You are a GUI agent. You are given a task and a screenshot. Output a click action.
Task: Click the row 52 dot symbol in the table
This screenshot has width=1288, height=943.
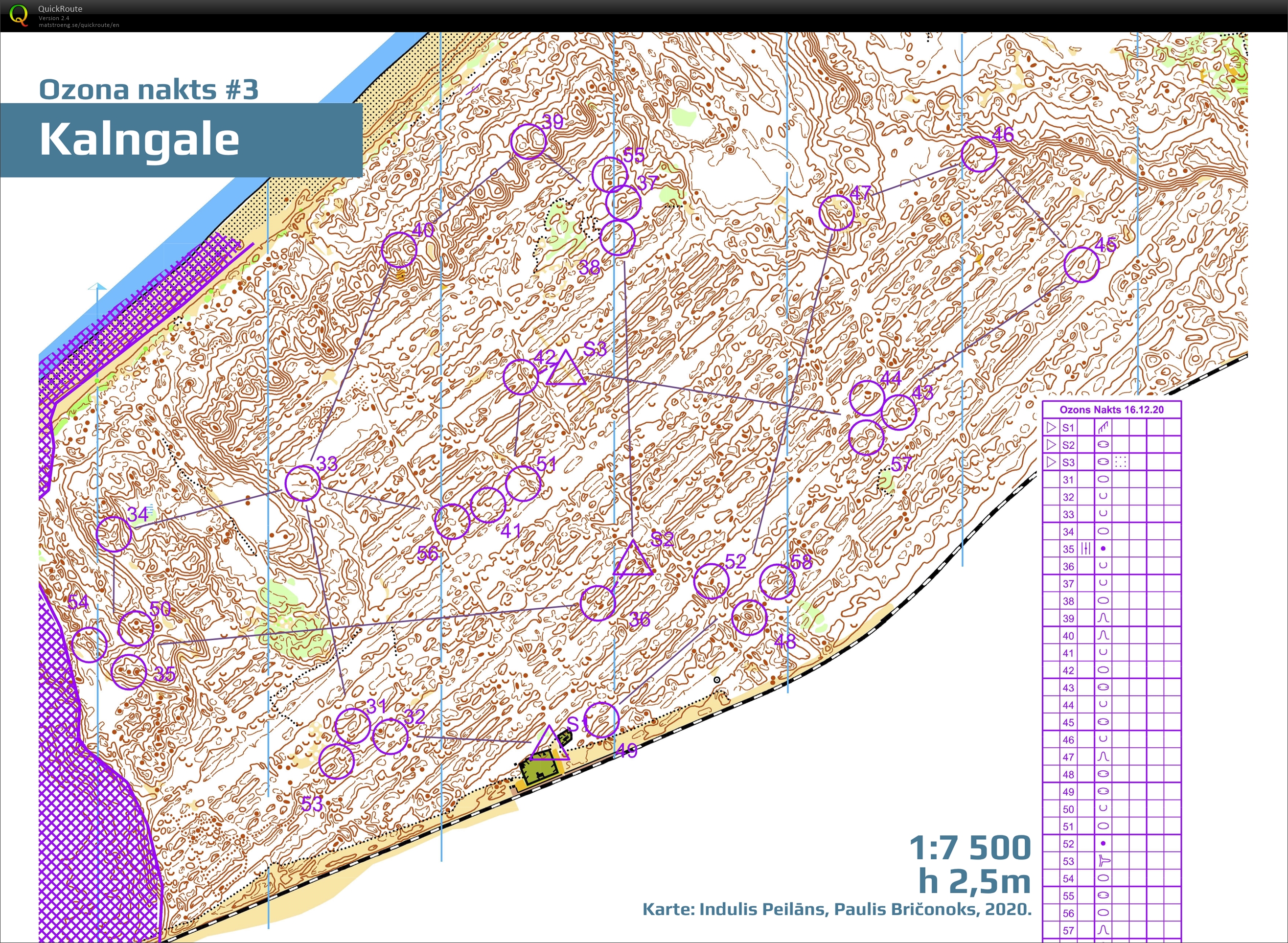coord(1103,843)
